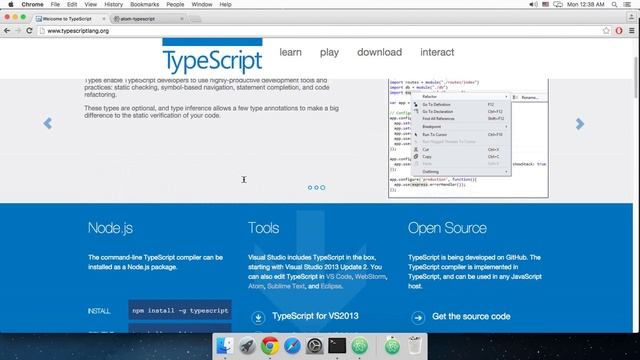Open Terminal from the Dock
This screenshot has height=360, width=640.
(337, 346)
